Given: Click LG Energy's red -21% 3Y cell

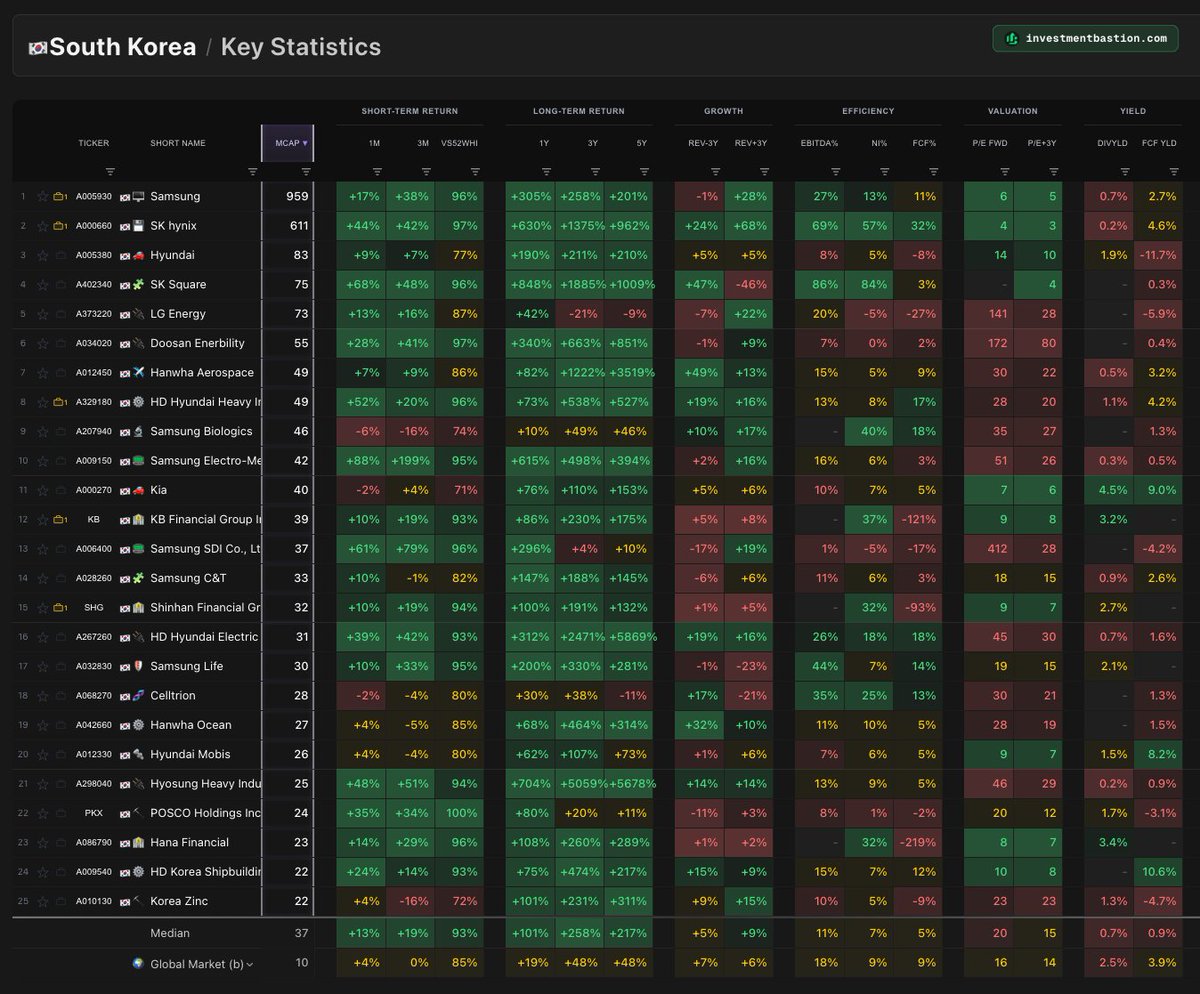Looking at the screenshot, I should (579, 314).
